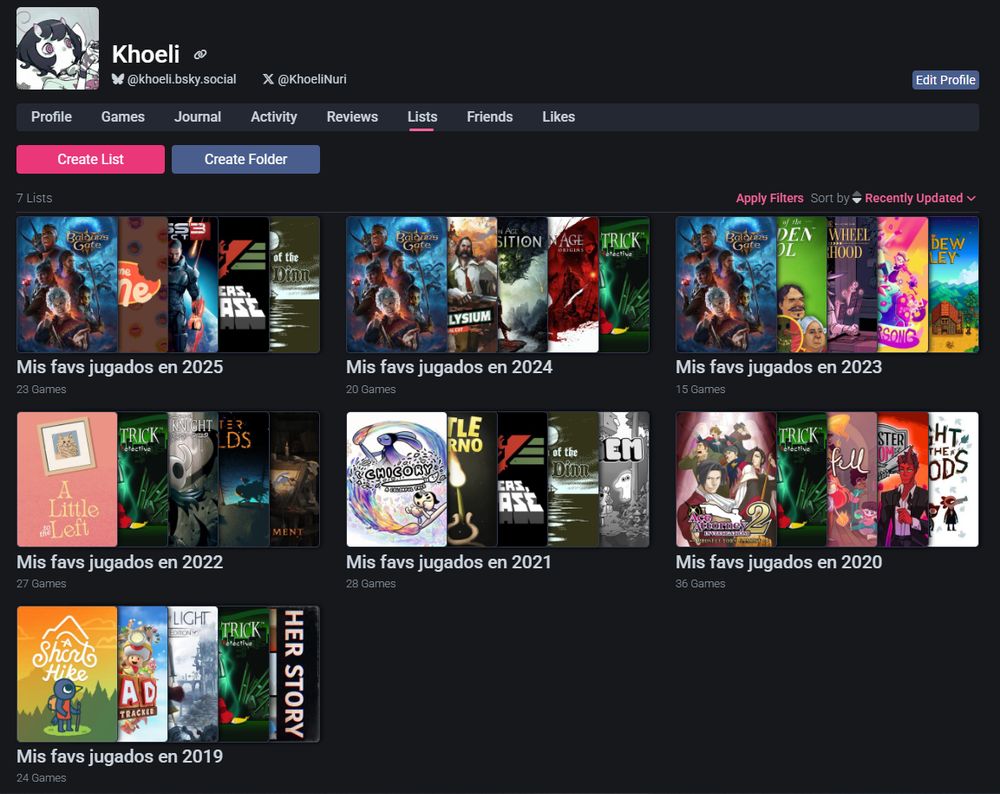Screen dimensions: 1000x794
Task: Open the X @KhoeliNuri profile link
Action: click(x=304, y=79)
